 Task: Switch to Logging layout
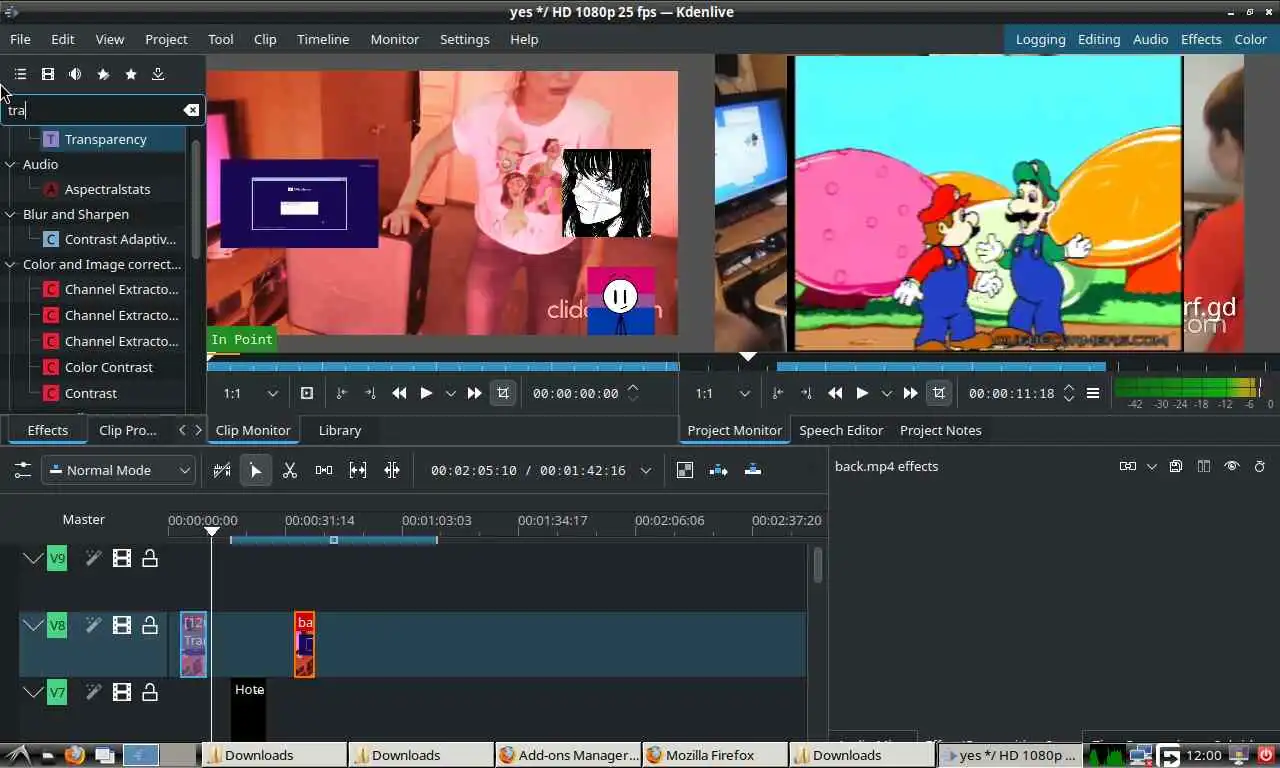click(x=1041, y=39)
